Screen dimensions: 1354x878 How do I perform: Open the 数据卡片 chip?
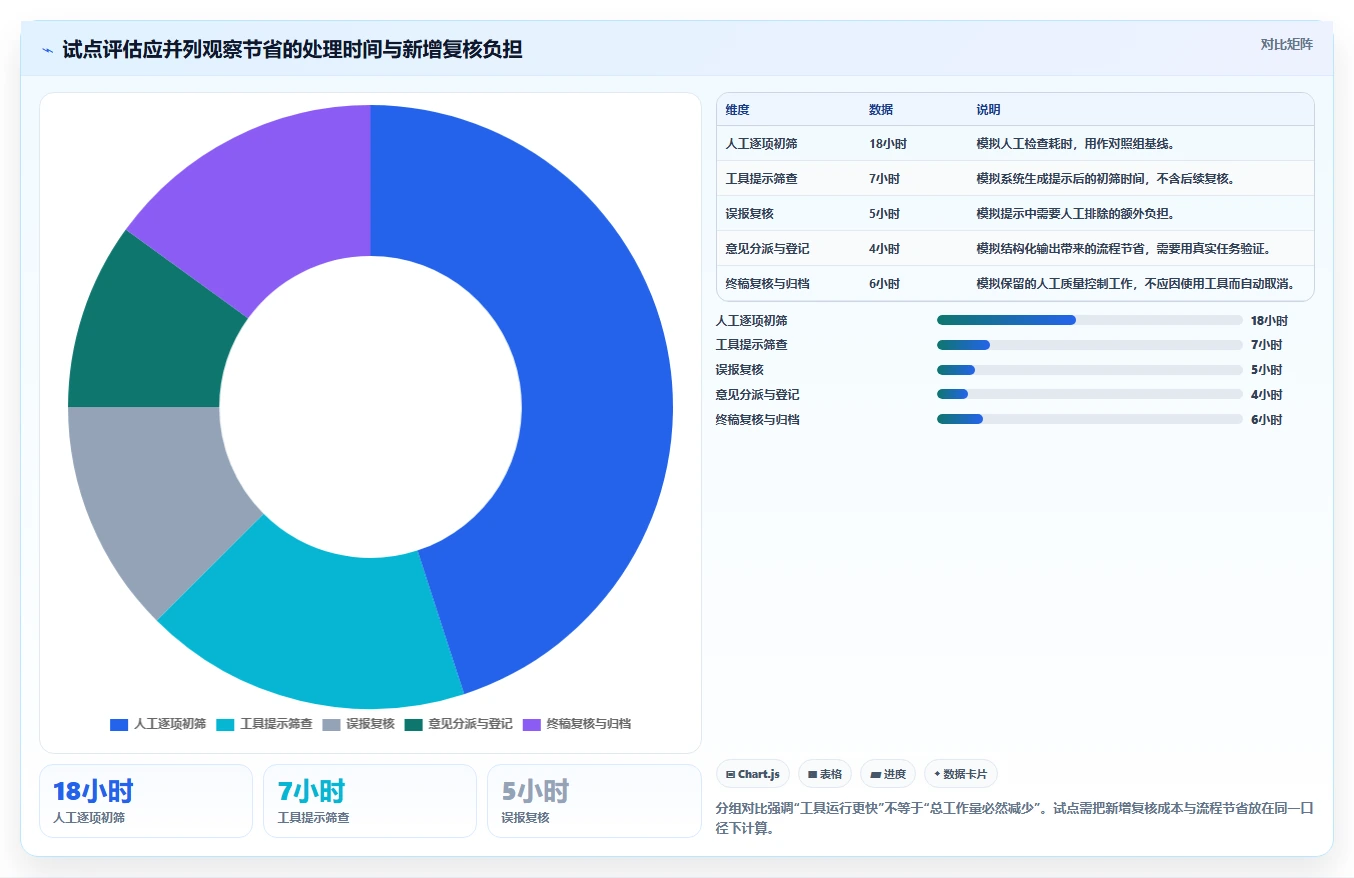961,774
